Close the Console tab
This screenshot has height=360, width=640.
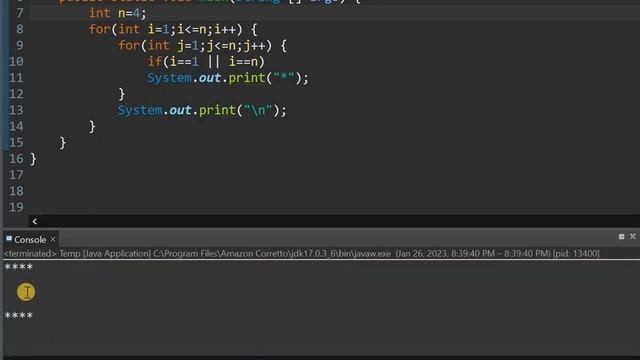[53, 239]
